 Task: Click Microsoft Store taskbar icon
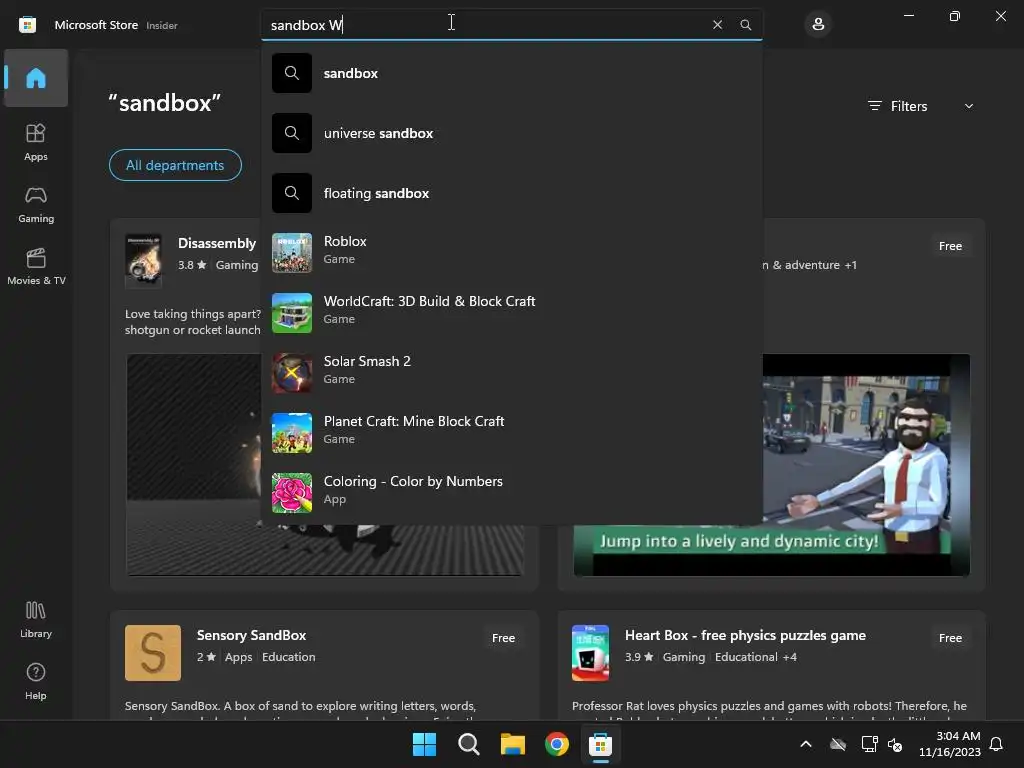pyautogui.click(x=600, y=744)
